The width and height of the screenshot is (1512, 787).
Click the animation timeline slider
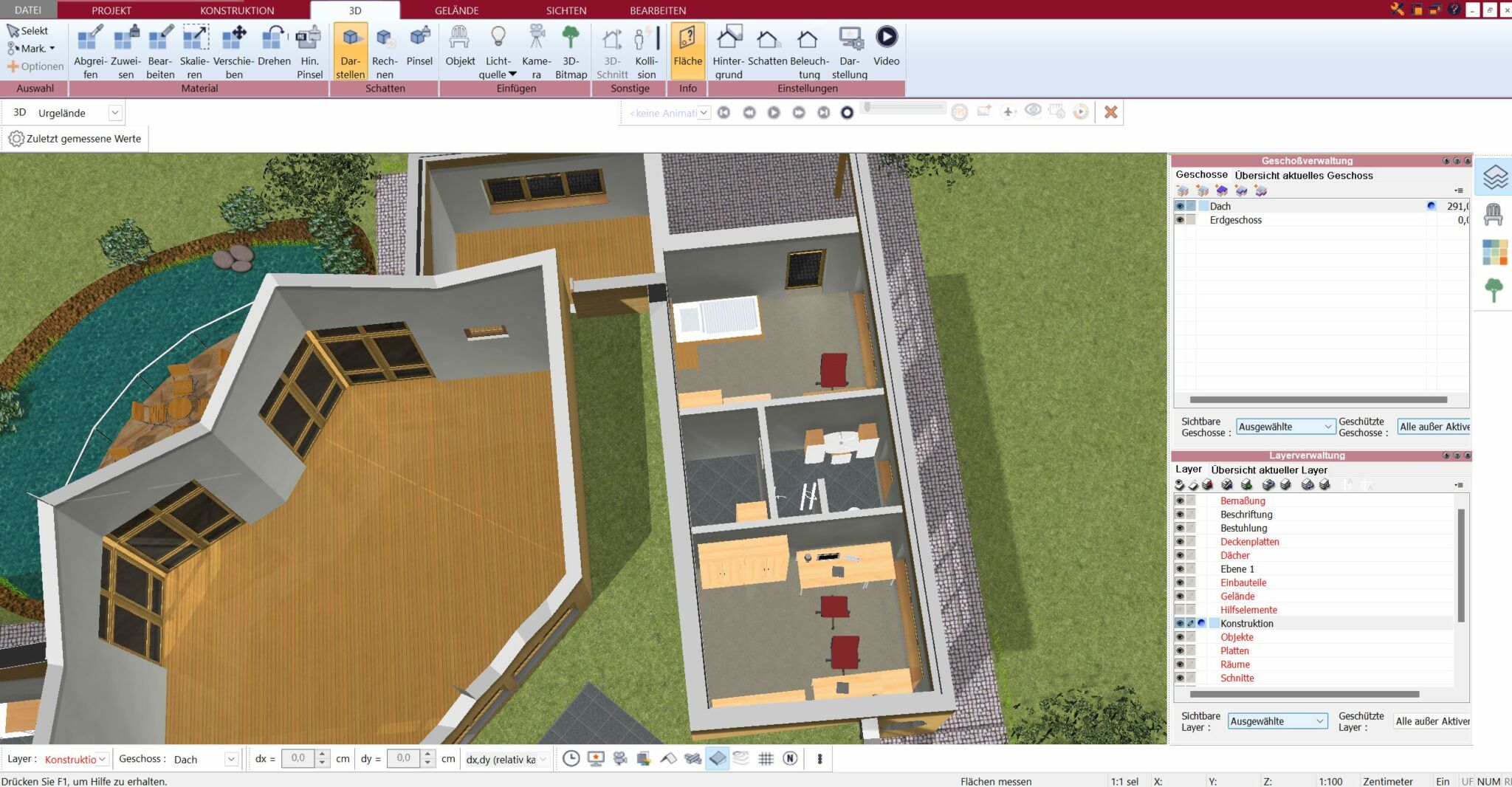pos(904,108)
